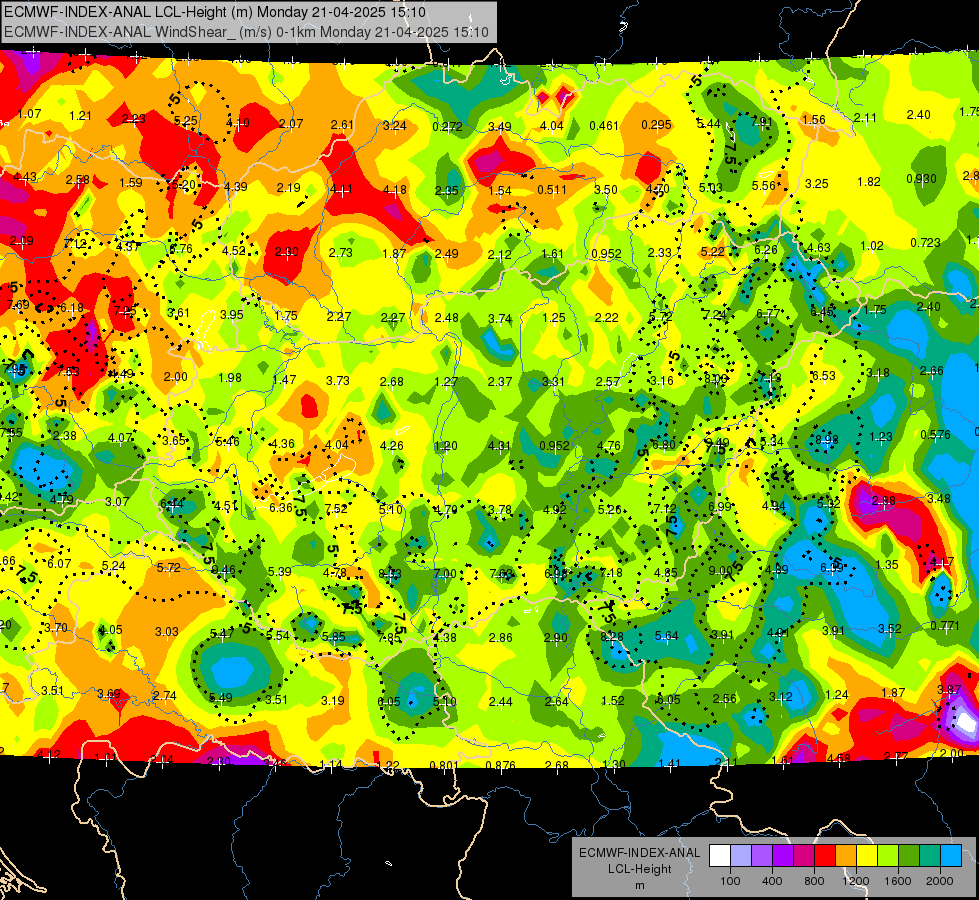Click the wind shear value 2.49
The height and width of the screenshot is (900, 979).
[446, 254]
